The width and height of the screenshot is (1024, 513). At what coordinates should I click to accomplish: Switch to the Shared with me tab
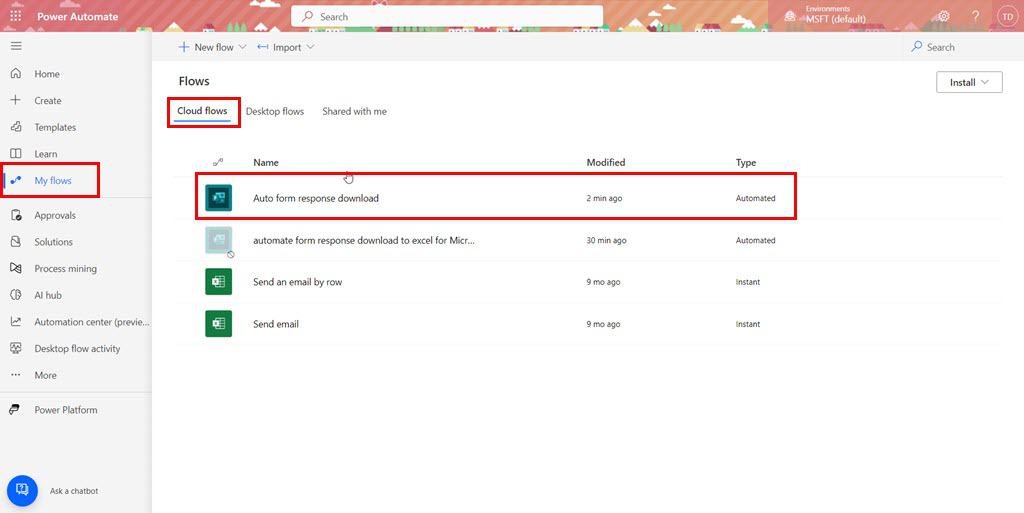pos(355,112)
